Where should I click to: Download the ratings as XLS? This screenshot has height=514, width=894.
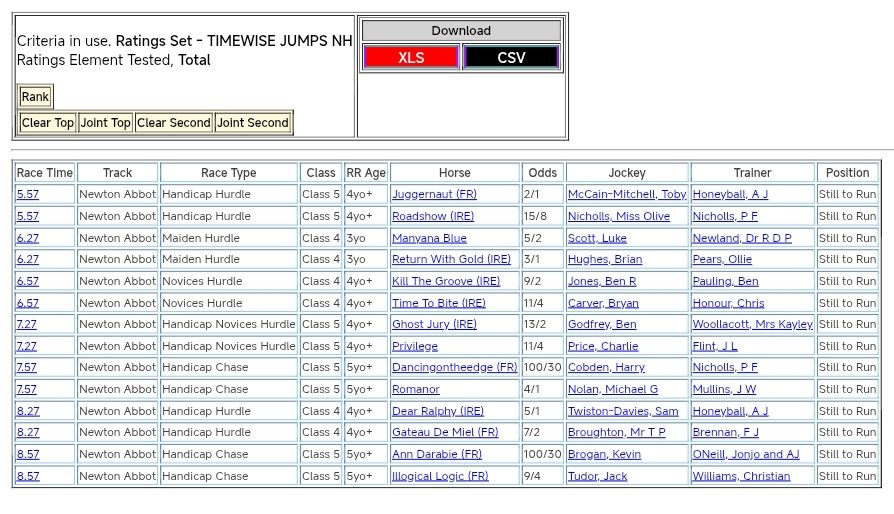tap(411, 57)
